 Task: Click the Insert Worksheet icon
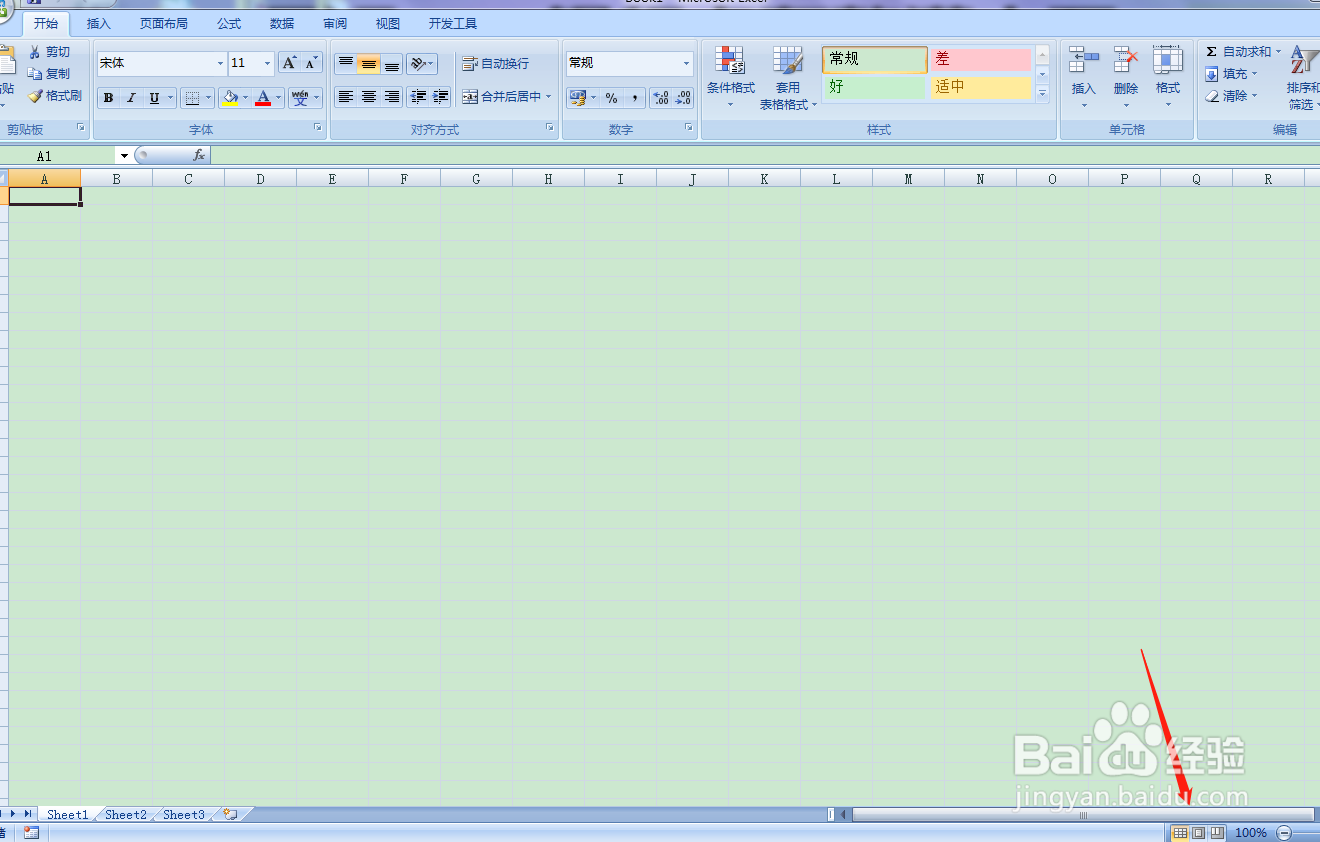tap(230, 815)
